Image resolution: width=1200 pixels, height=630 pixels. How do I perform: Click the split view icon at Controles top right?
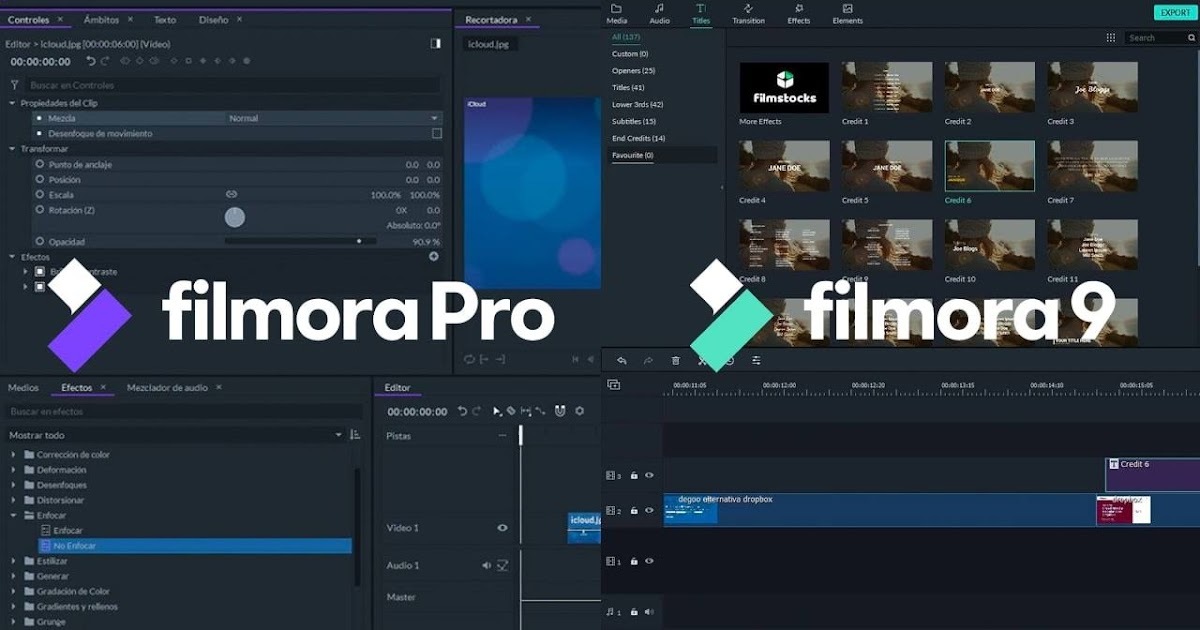[436, 44]
